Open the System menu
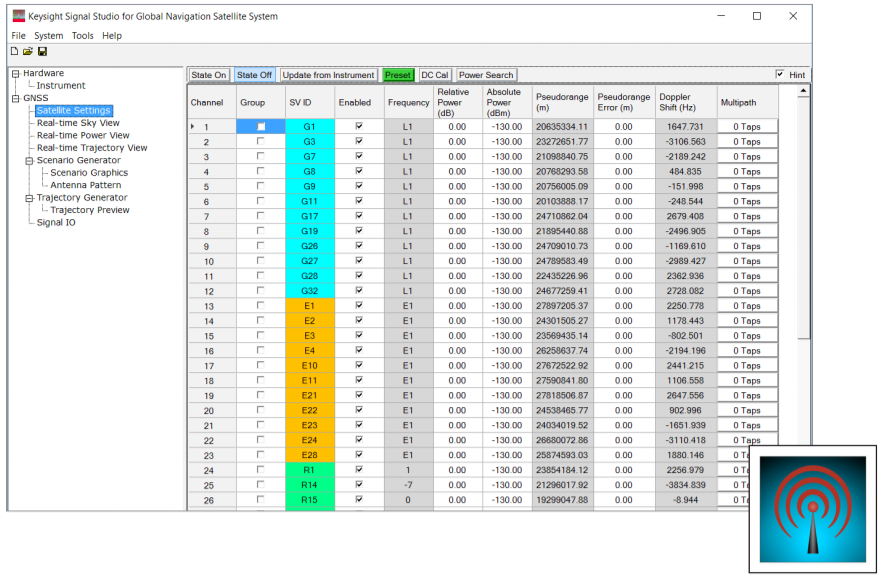 click(x=48, y=35)
